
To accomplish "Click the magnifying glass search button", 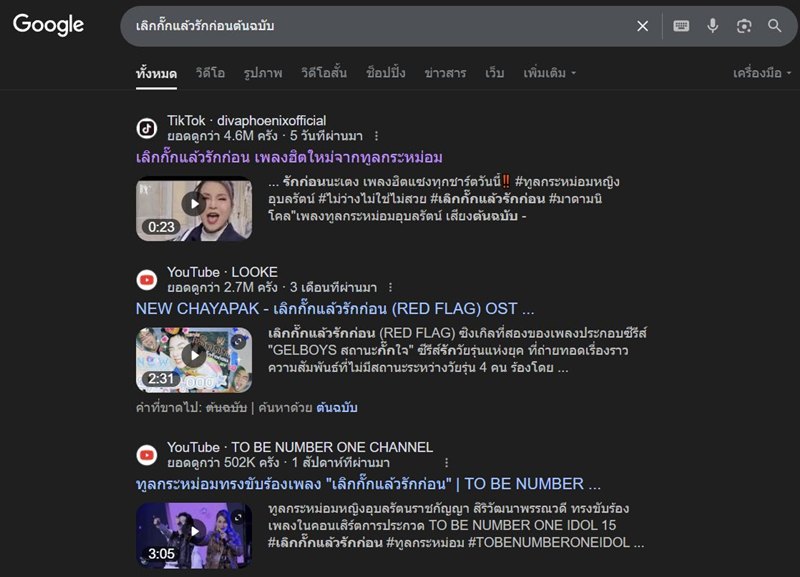I will point(775,26).
